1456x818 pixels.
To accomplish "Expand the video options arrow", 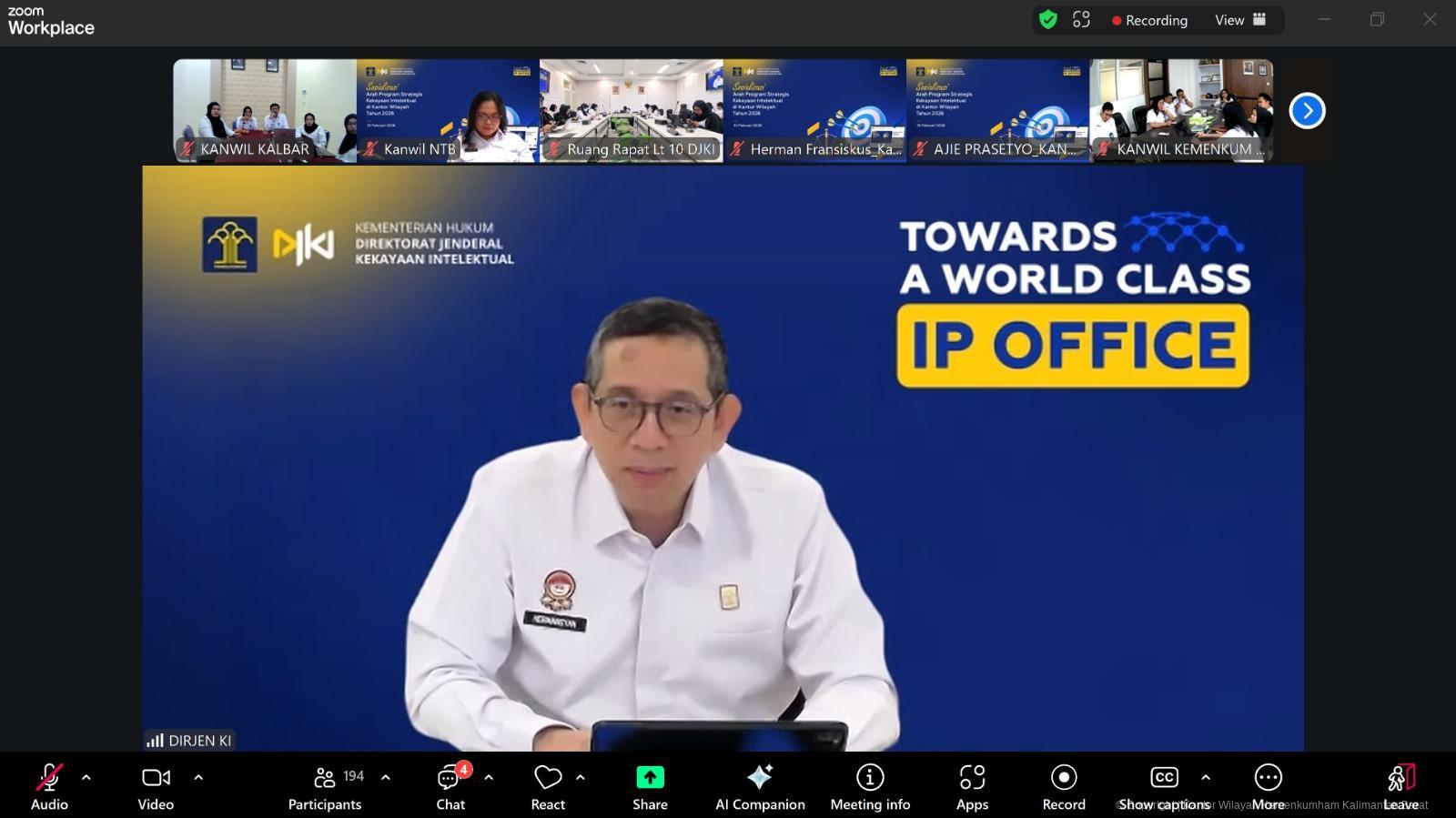I will point(198,778).
